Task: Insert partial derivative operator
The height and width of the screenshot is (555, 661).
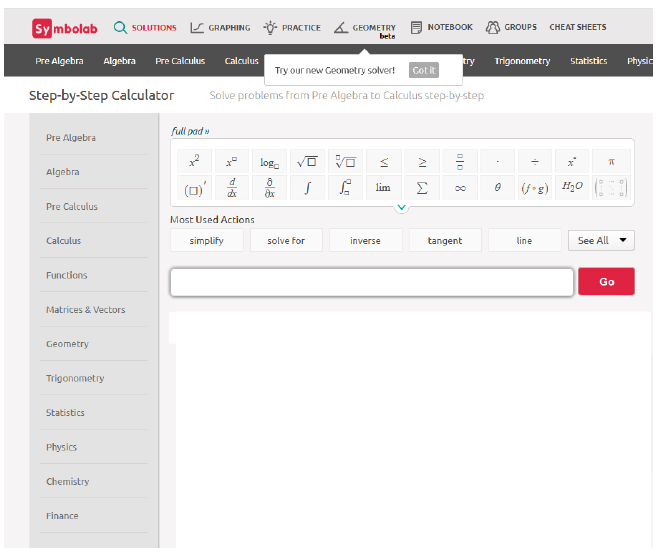Action: [x=269, y=188]
